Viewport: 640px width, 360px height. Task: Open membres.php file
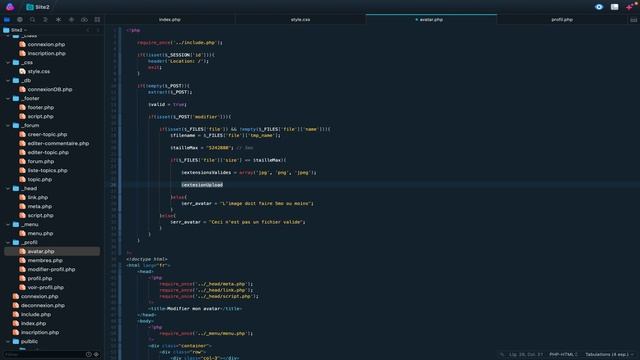pyautogui.click(x=41, y=260)
